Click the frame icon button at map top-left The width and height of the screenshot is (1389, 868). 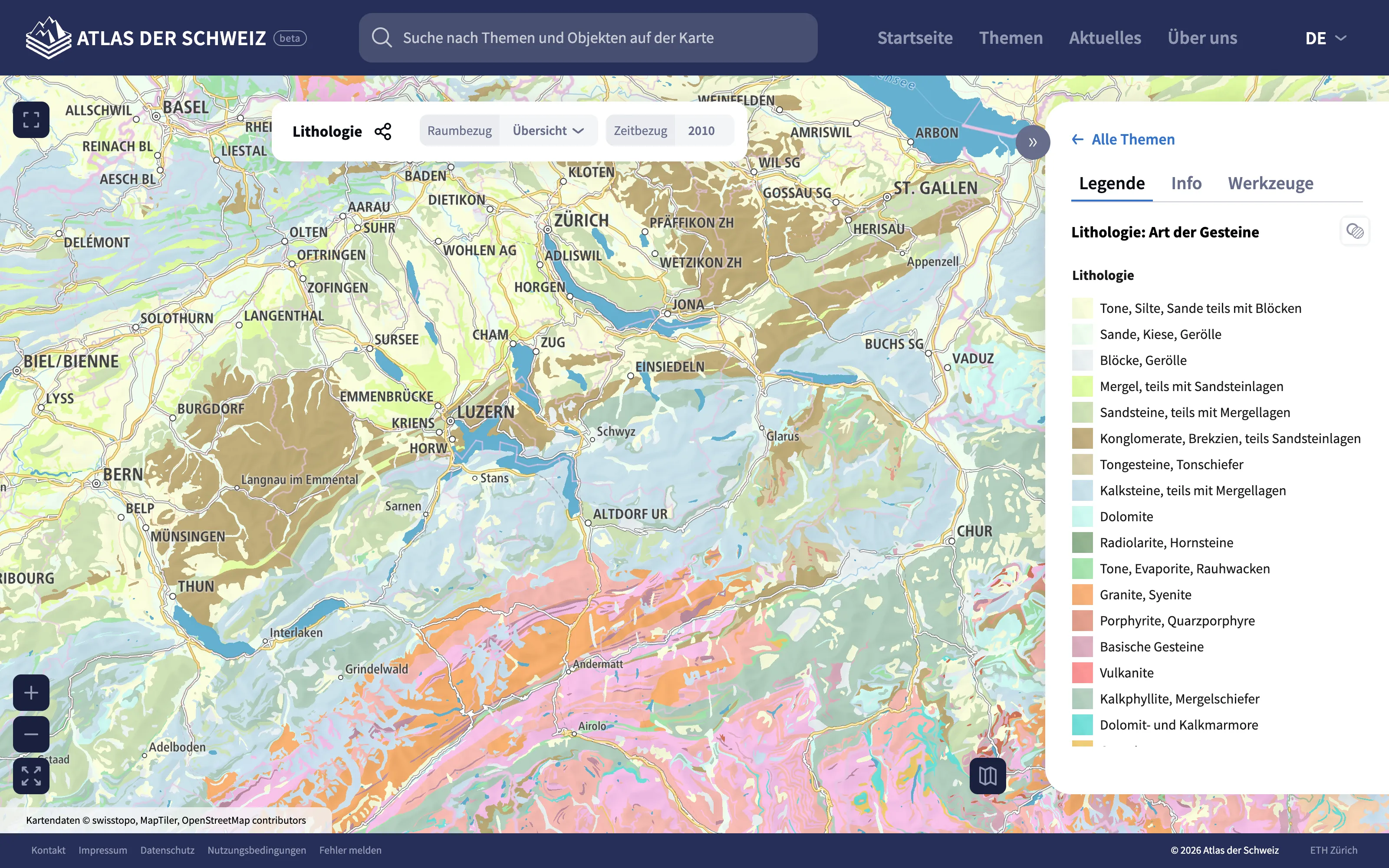31,119
